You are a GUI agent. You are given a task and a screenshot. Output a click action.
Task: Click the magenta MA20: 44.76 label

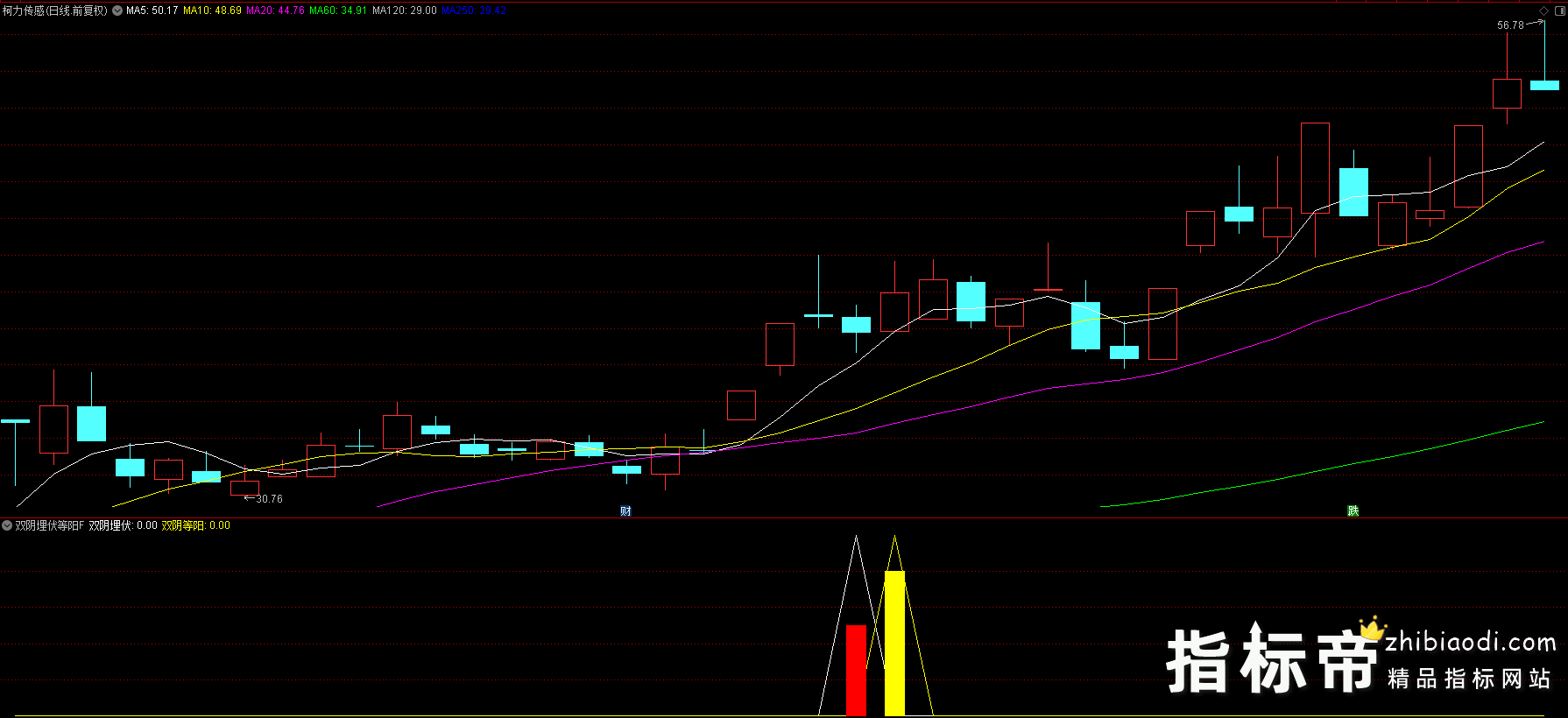[275, 11]
